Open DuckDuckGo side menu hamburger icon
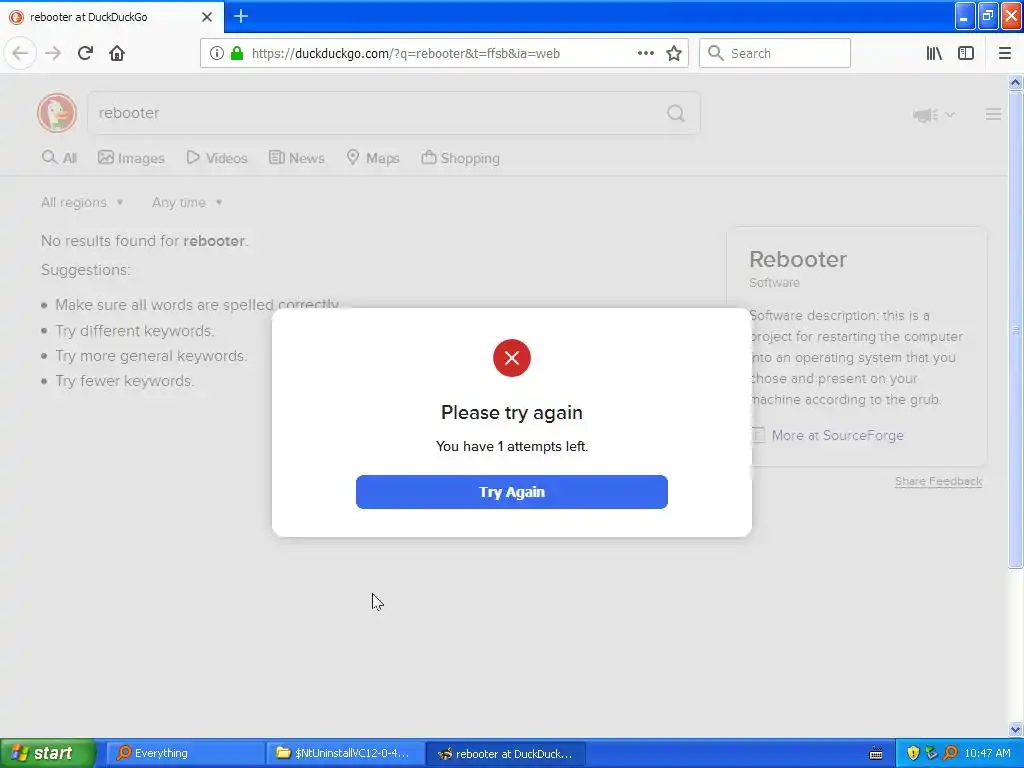 [993, 114]
